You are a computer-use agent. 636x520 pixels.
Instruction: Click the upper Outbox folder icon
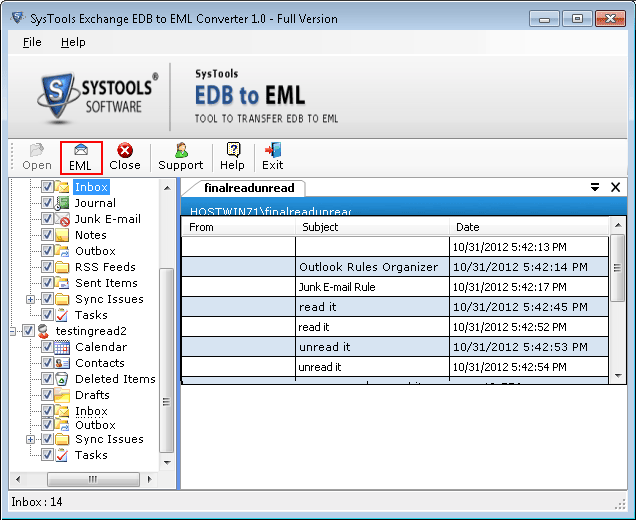(x=62, y=251)
